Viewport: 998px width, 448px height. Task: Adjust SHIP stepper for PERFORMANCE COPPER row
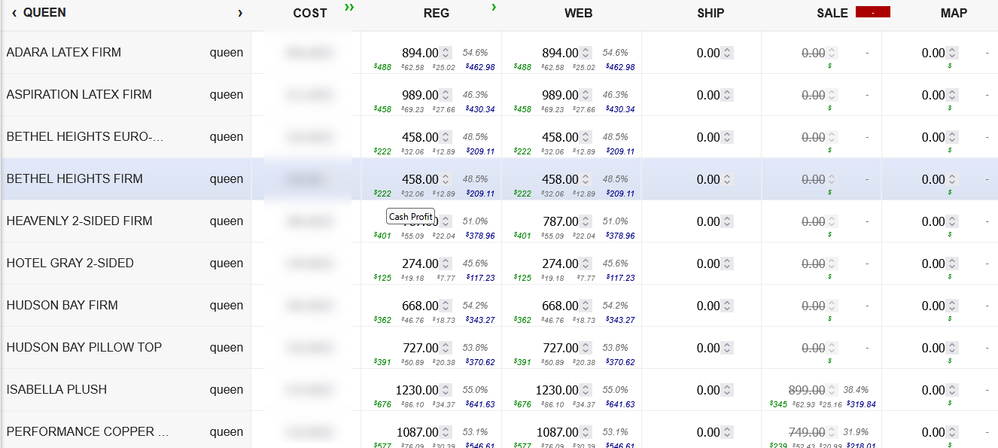tap(727, 432)
